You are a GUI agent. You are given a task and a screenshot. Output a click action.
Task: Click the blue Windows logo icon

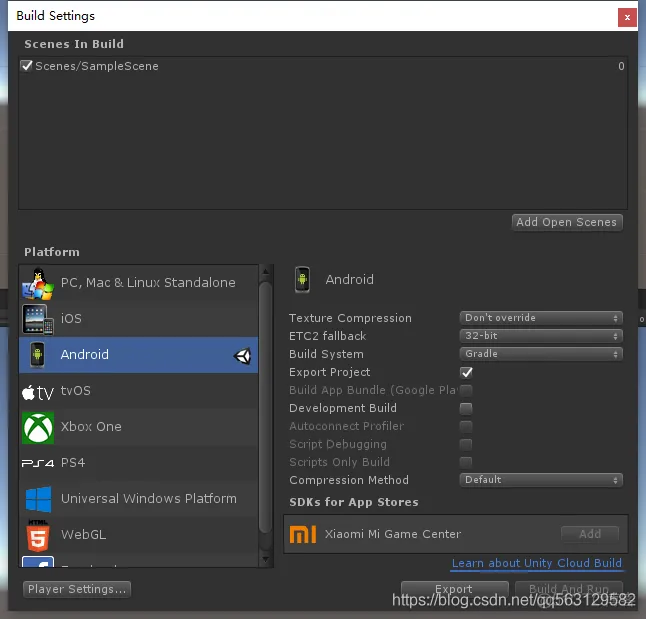coord(38,499)
